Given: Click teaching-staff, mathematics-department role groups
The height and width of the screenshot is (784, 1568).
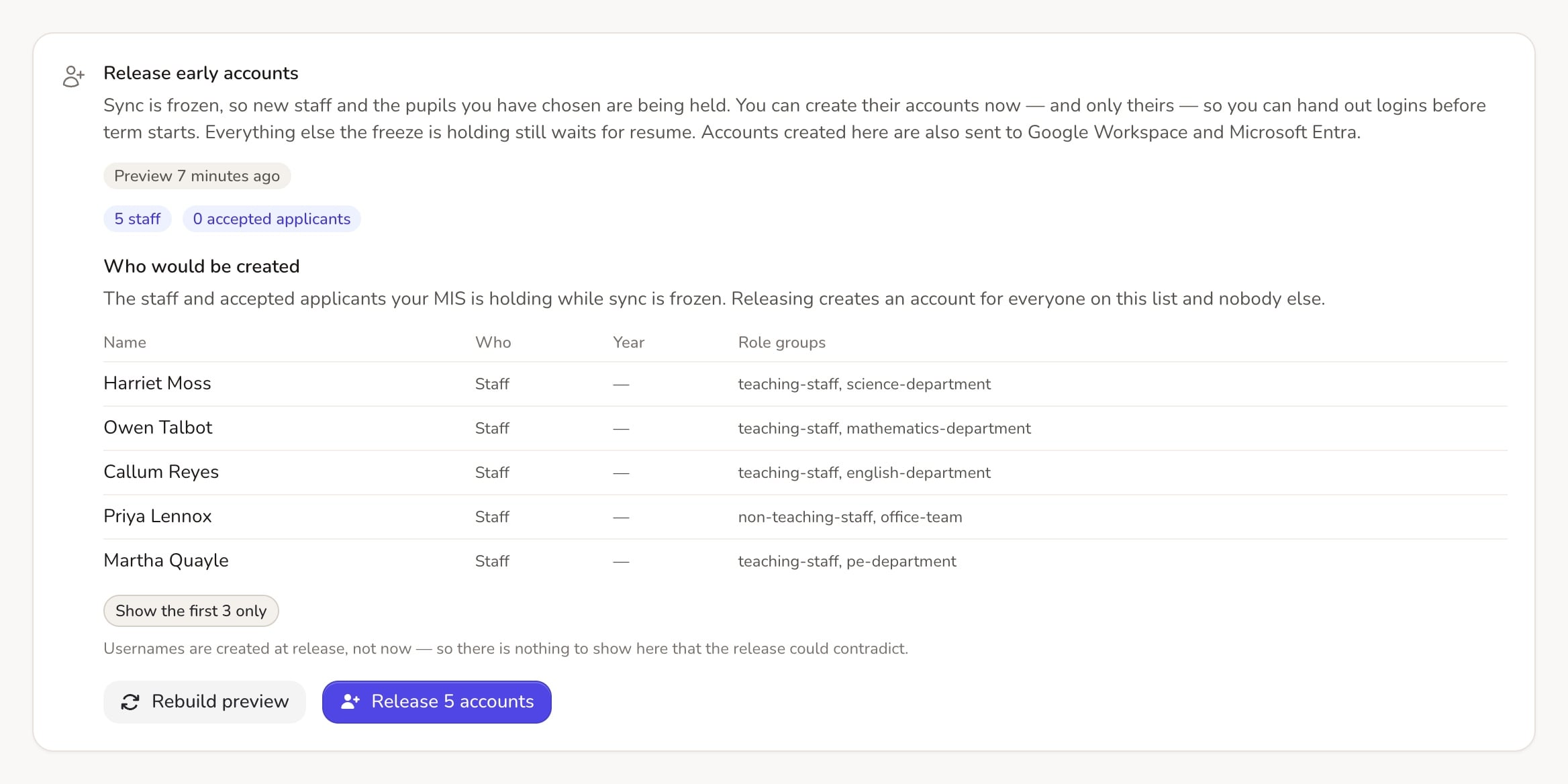Looking at the screenshot, I should tap(885, 428).
